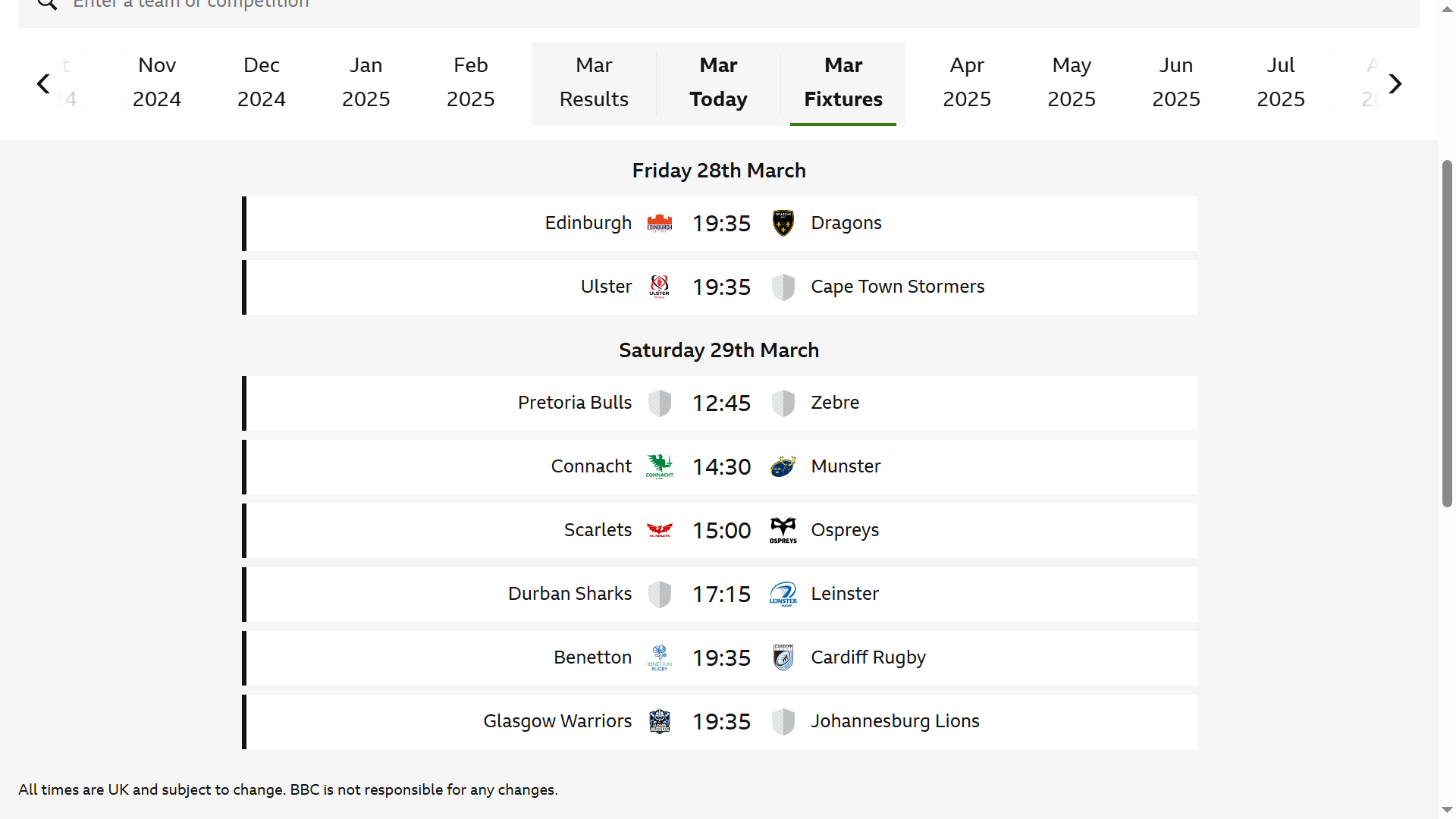Click the Ospreys team logo
The width and height of the screenshot is (1456, 819).
coord(783,530)
